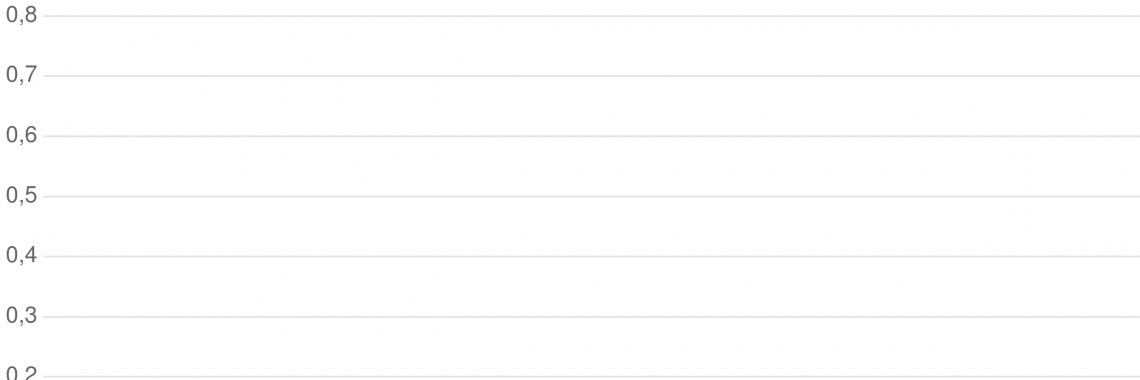Select the 0,5 y-axis label
The height and width of the screenshot is (380, 1140).
(x=21, y=196)
